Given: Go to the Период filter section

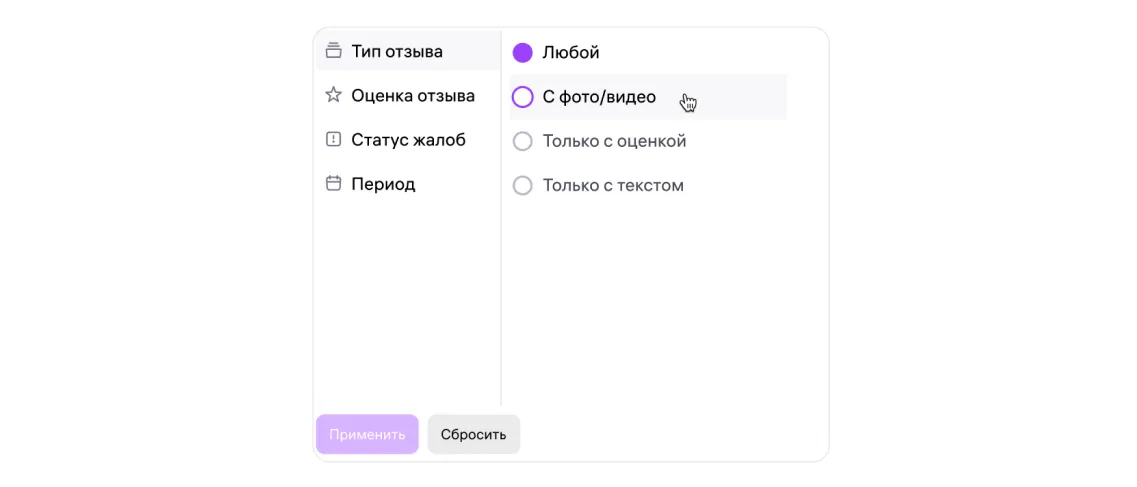Looking at the screenshot, I should pos(383,184).
